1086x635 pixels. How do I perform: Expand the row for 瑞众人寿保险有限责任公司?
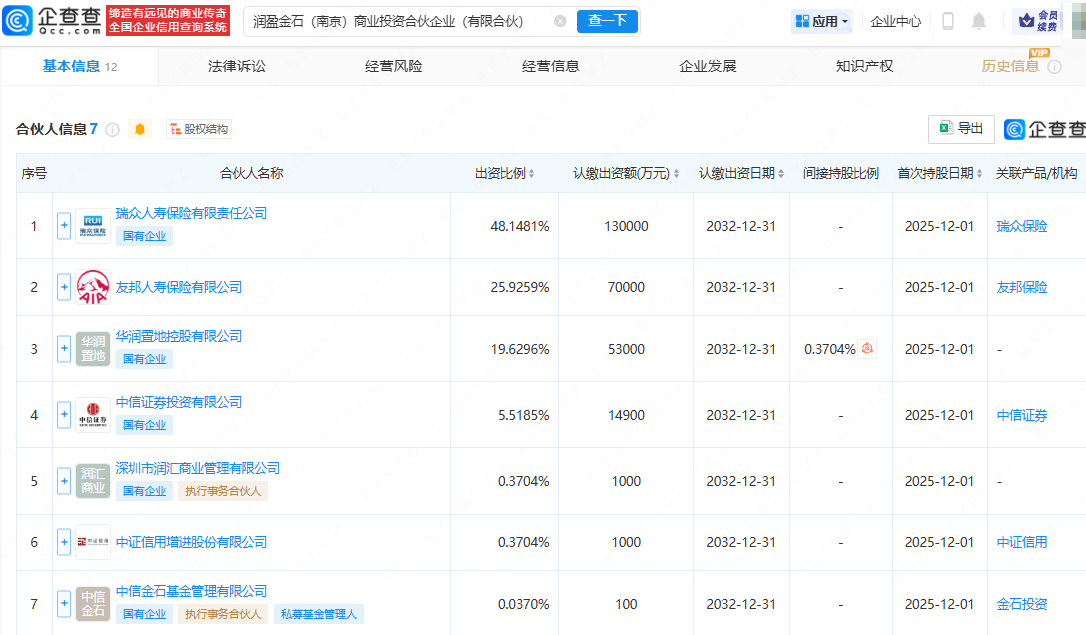pos(64,226)
